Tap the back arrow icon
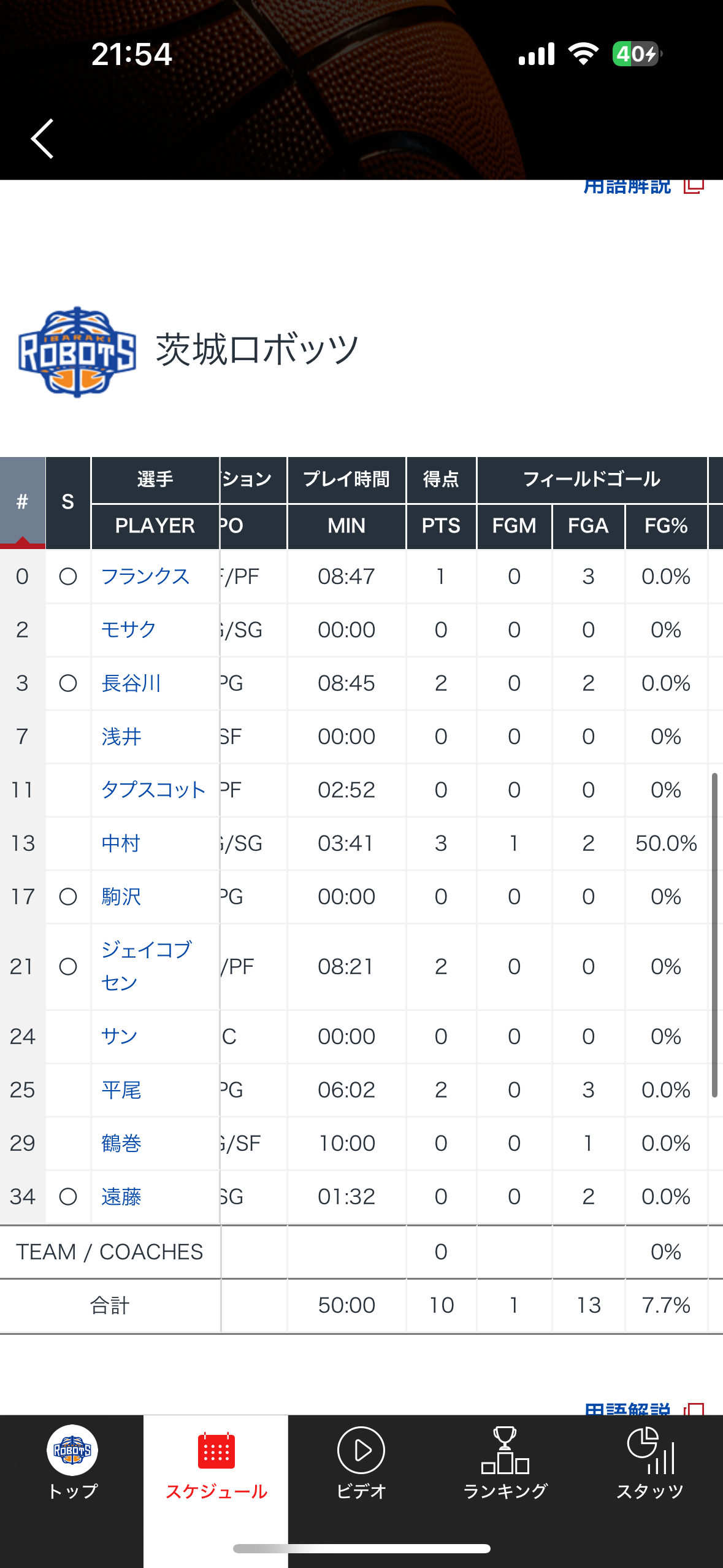The width and height of the screenshot is (723, 1568). click(42, 139)
